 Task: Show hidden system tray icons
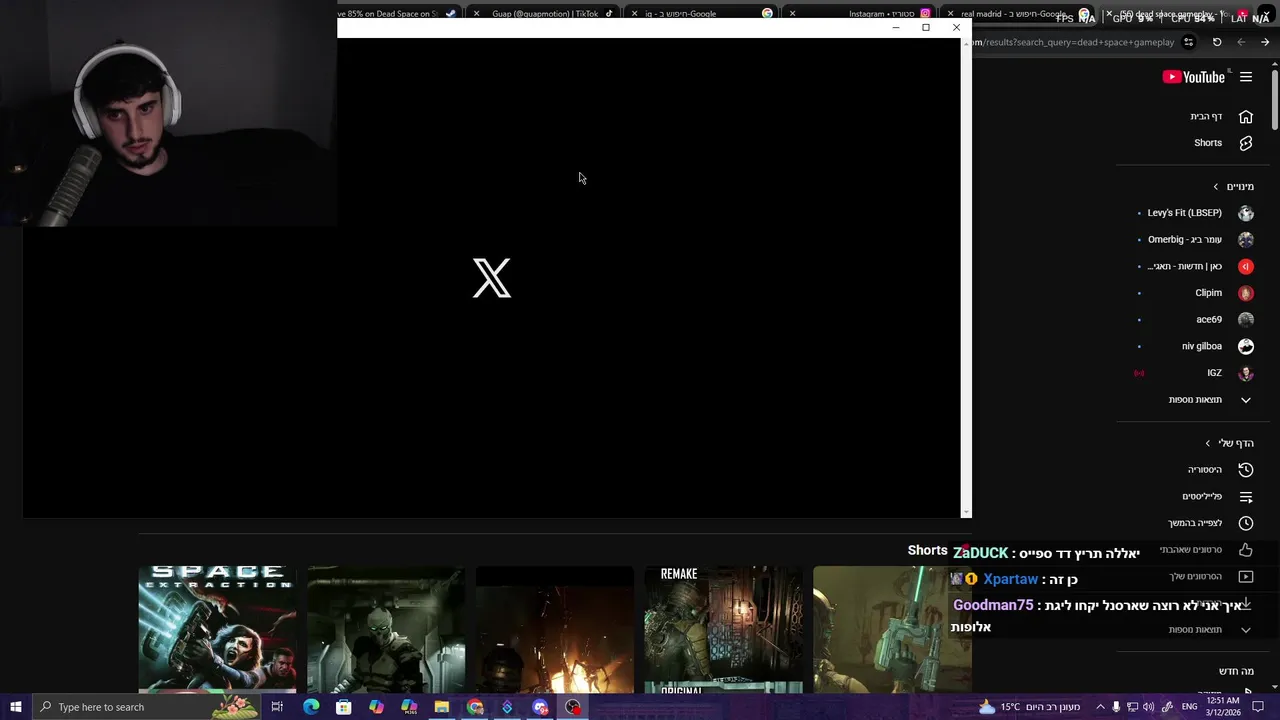(1100, 707)
